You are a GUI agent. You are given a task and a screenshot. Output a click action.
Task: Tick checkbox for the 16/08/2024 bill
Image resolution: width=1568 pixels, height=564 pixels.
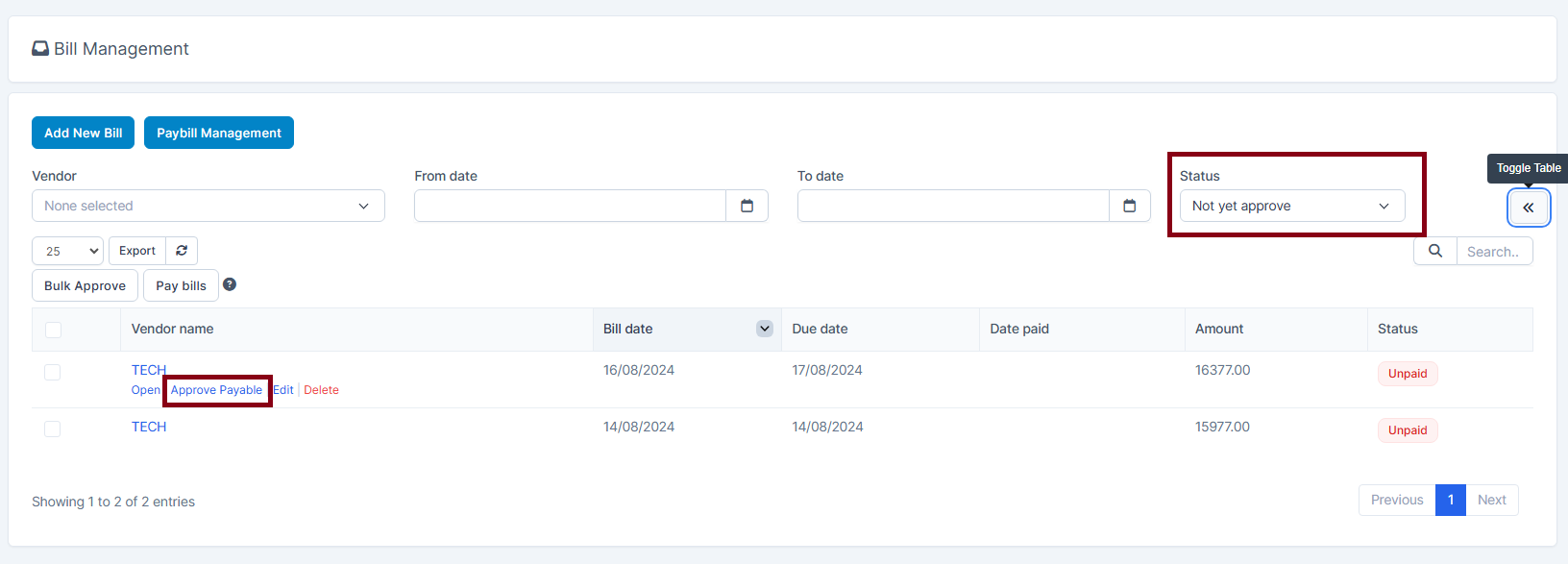pyautogui.click(x=53, y=372)
